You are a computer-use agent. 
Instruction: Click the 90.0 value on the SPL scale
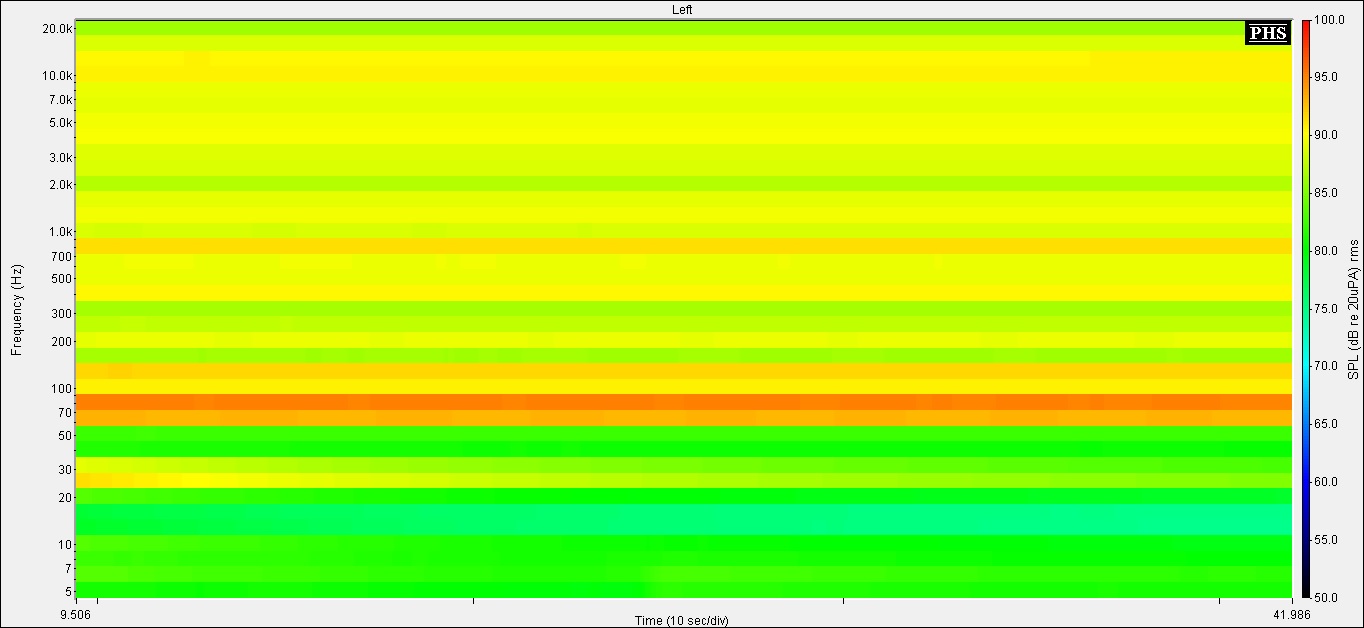pyautogui.click(x=1328, y=135)
